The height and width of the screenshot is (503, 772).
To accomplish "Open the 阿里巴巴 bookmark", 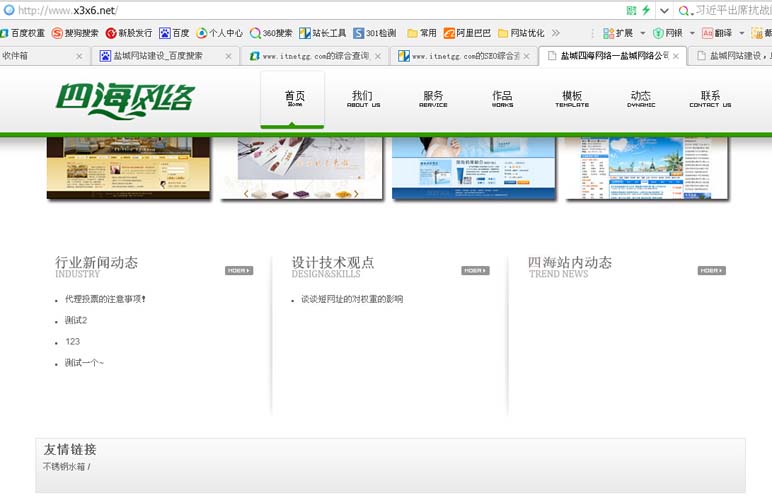I will (466, 33).
